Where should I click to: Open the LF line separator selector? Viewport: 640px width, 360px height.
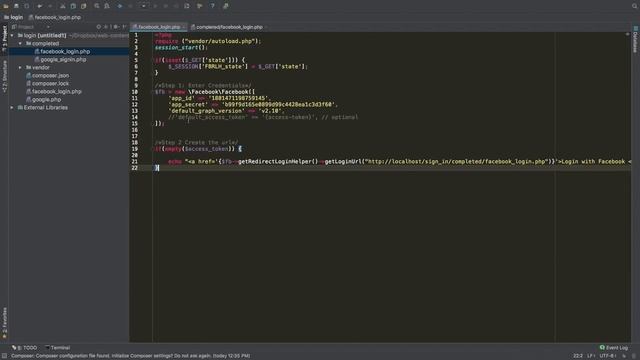pos(591,356)
